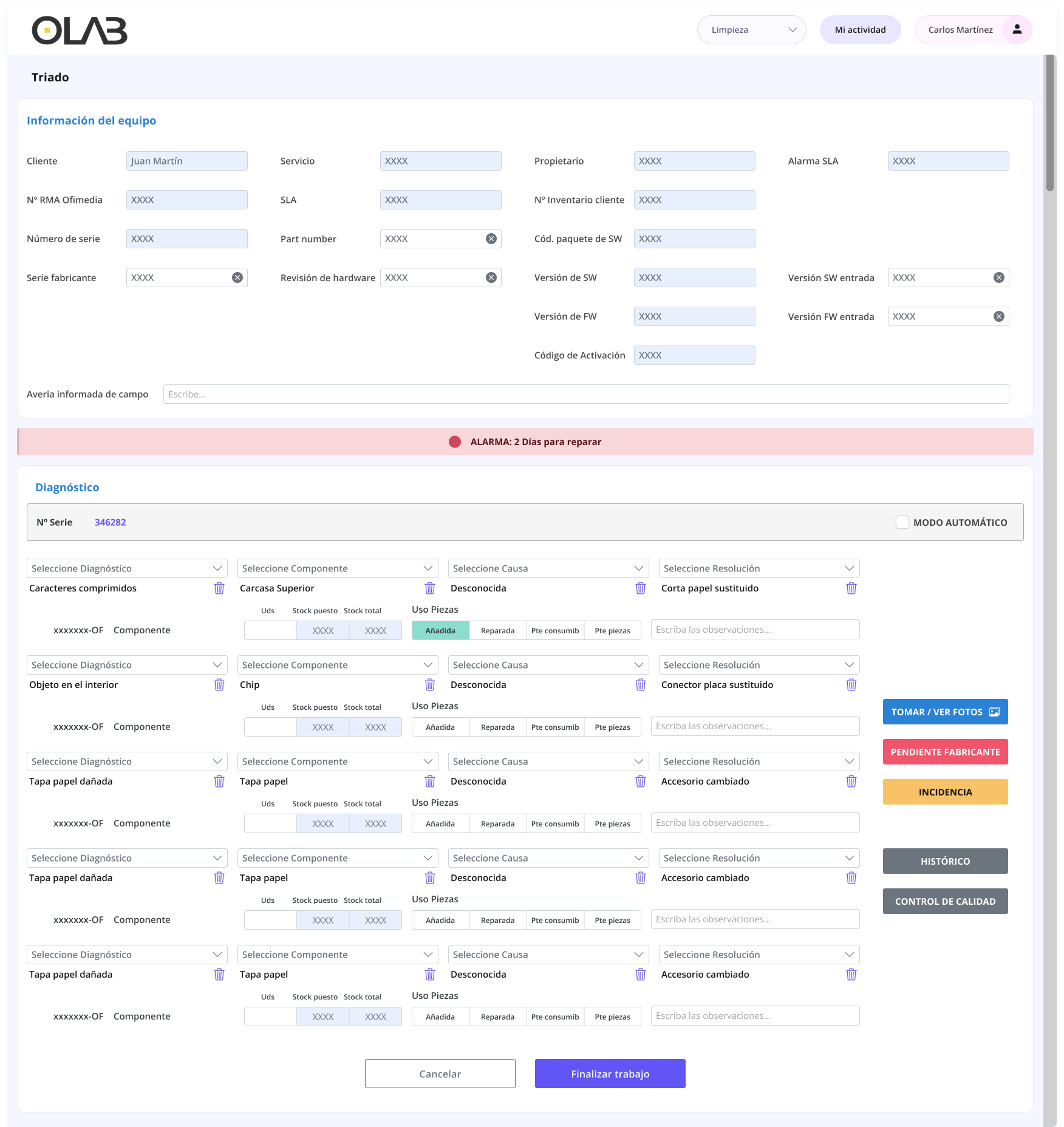The height and width of the screenshot is (1127, 1064).
Task: Open Mi actividad
Action: coord(861,30)
